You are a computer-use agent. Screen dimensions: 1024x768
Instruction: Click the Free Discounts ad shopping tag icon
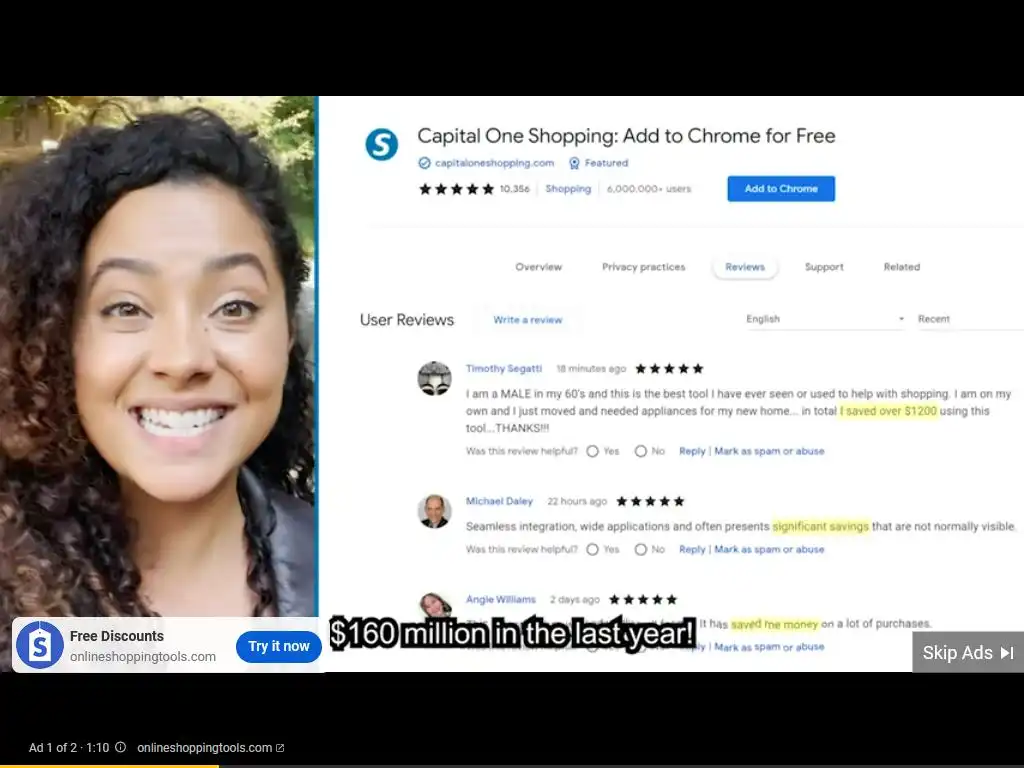pyautogui.click(x=40, y=645)
